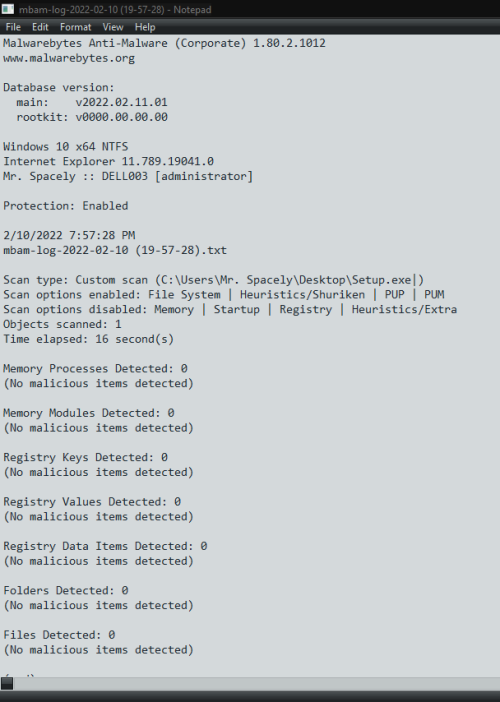Image resolution: width=500 pixels, height=702 pixels.
Task: Click the main v2022.02.11.01 line
Action: 92,102
